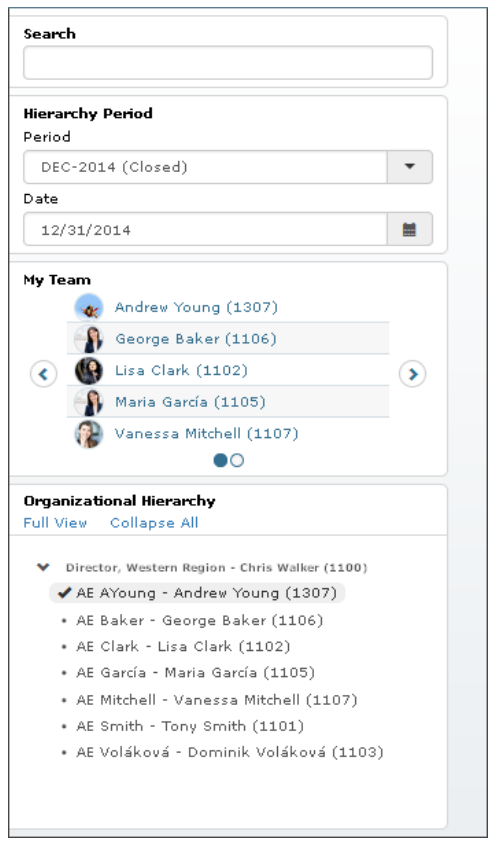
Task: Open the DEC-2014 (Closed) period combo box
Action: click(x=228, y=167)
